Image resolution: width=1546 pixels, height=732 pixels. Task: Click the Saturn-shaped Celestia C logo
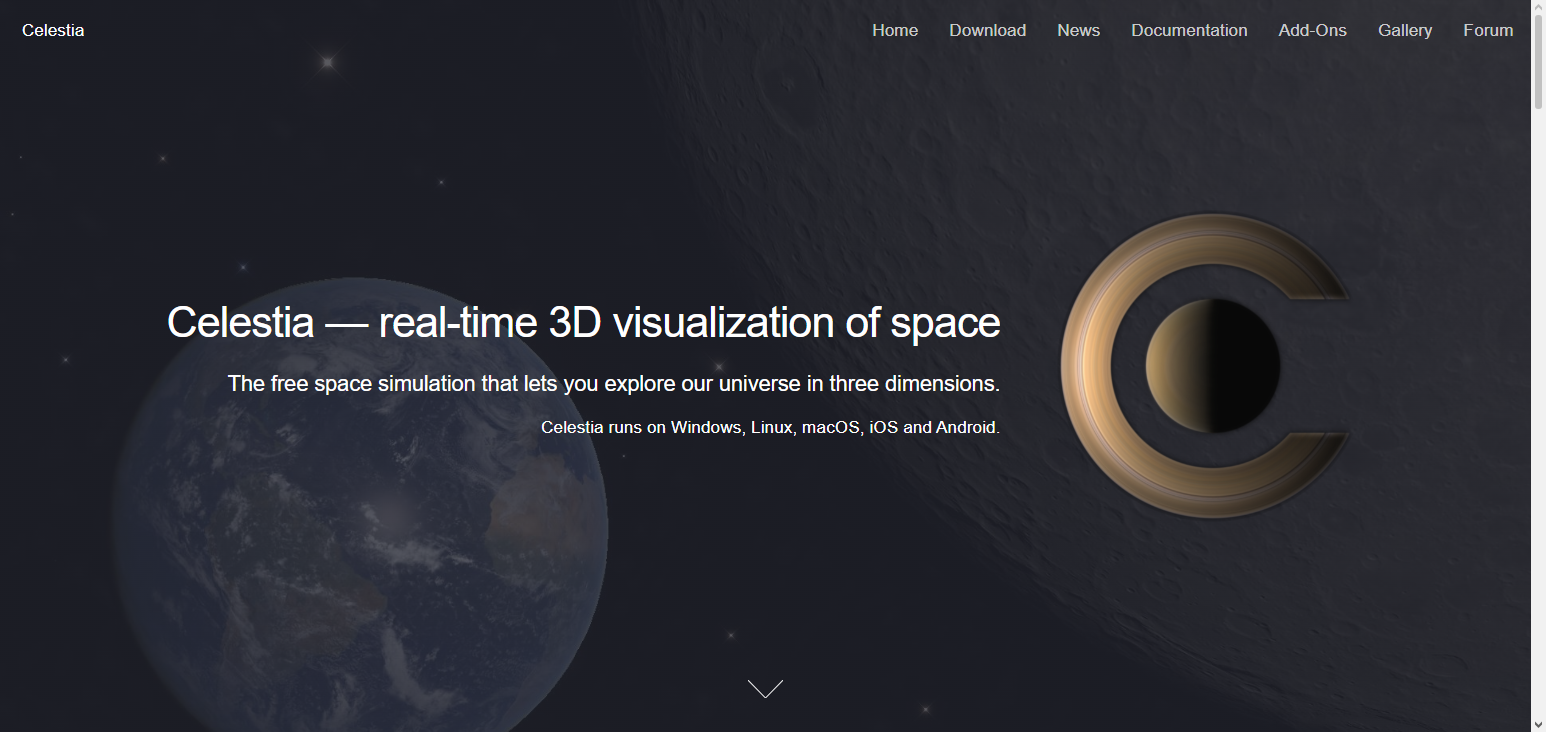click(1205, 365)
